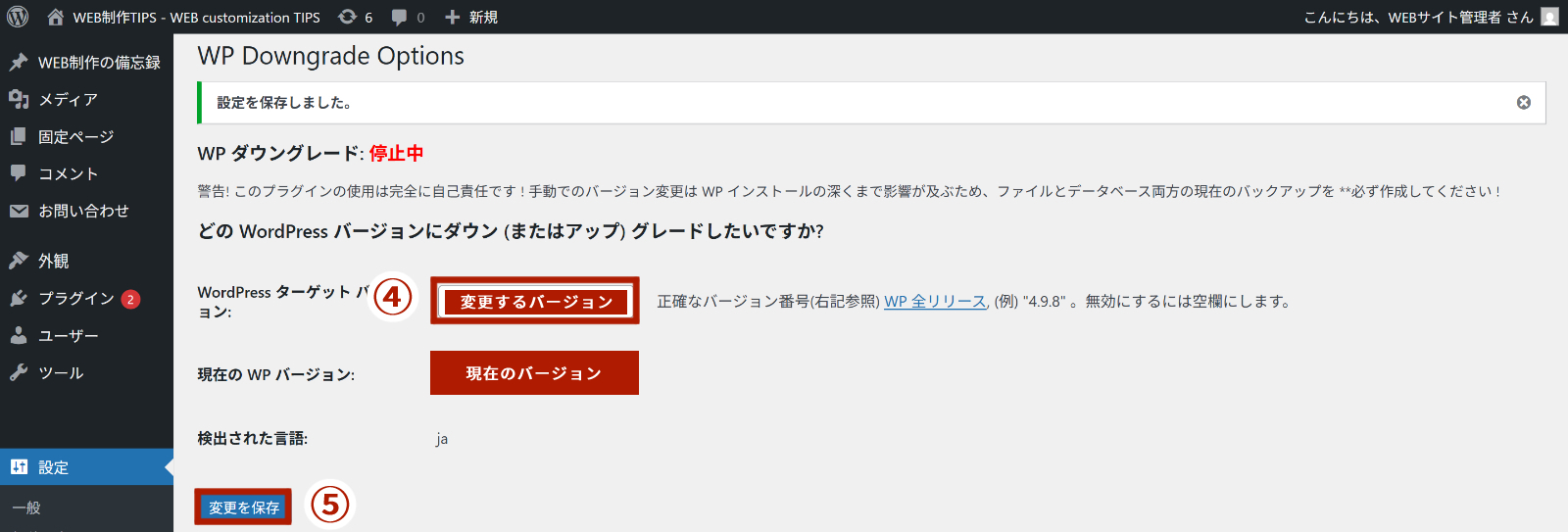1568x532 pixels.
Task: Dismiss the 設定を保存しました notice
Action: click(1523, 102)
